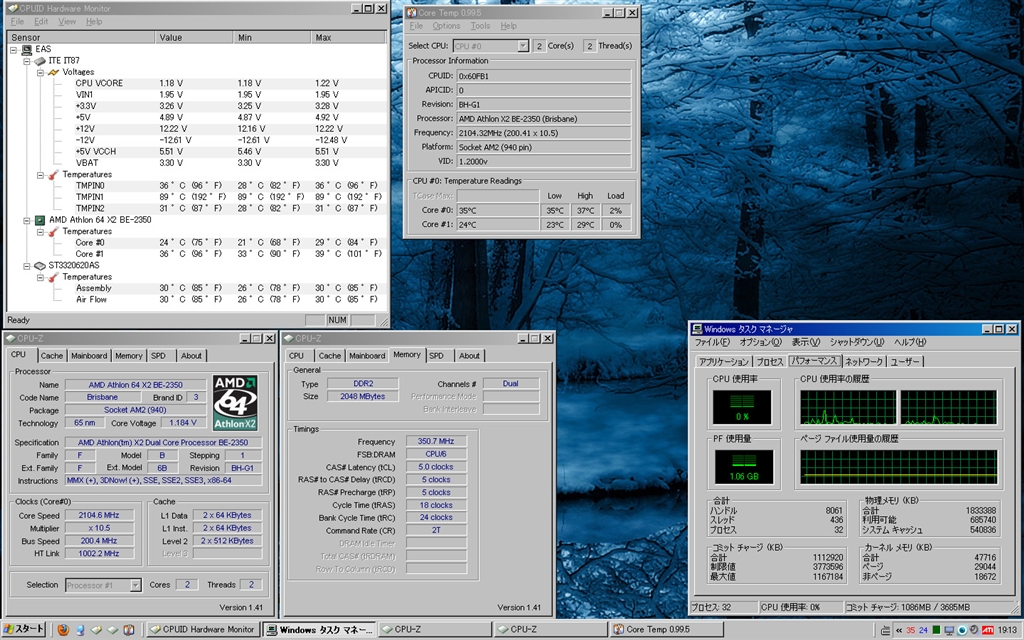Open the Processor #1 selection dropdown
The height and width of the screenshot is (640, 1024).
(x=103, y=585)
